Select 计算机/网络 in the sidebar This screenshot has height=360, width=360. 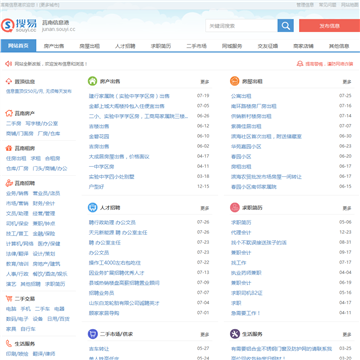tap(20, 244)
